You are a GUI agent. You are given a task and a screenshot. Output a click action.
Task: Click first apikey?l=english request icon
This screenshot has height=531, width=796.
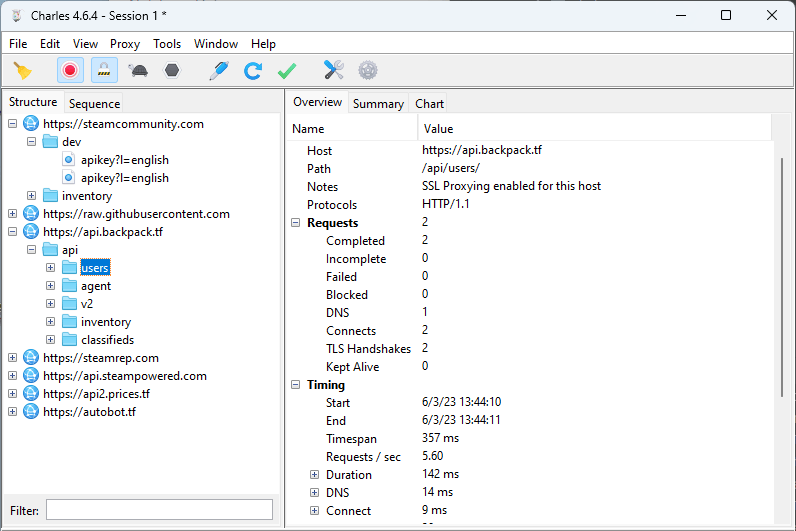point(69,159)
